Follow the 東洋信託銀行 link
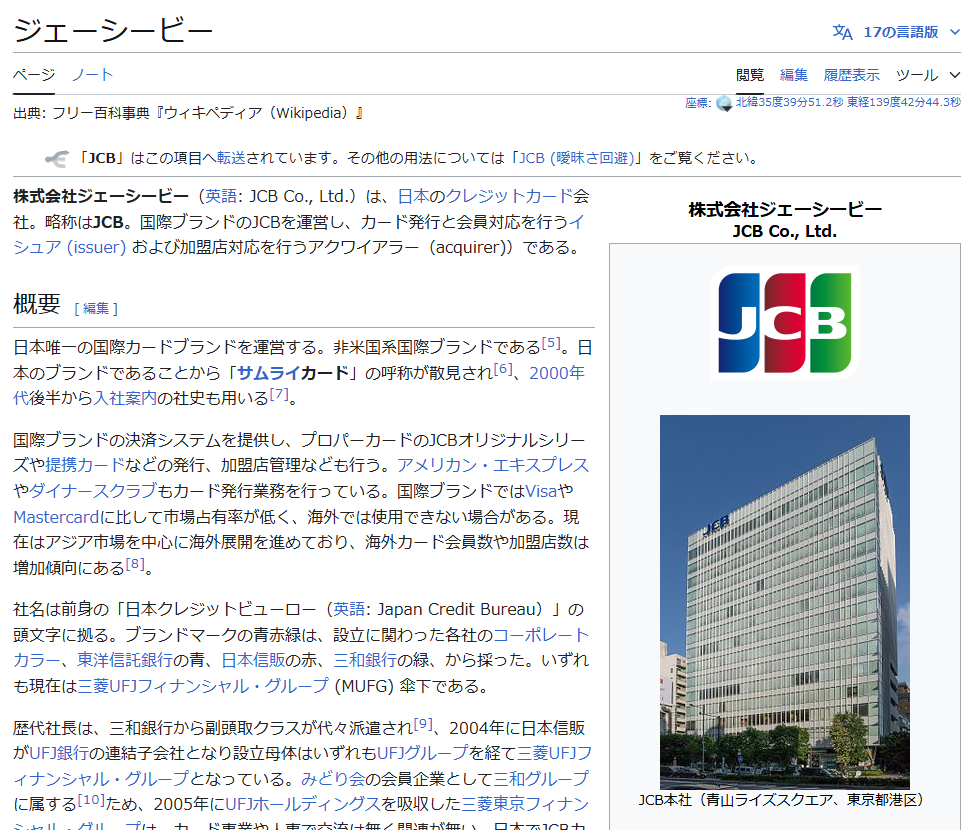This screenshot has height=831, width=967. pyautogui.click(x=125, y=660)
